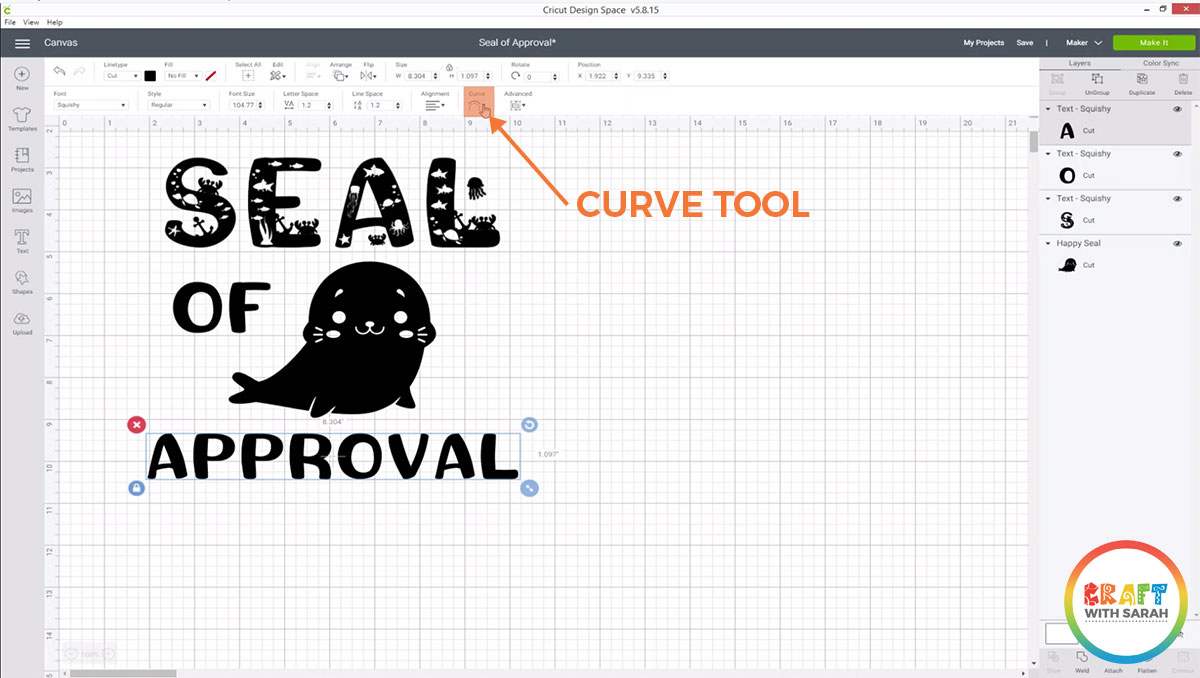This screenshot has width=1200, height=678.
Task: Open the File menu
Action: tap(10, 22)
